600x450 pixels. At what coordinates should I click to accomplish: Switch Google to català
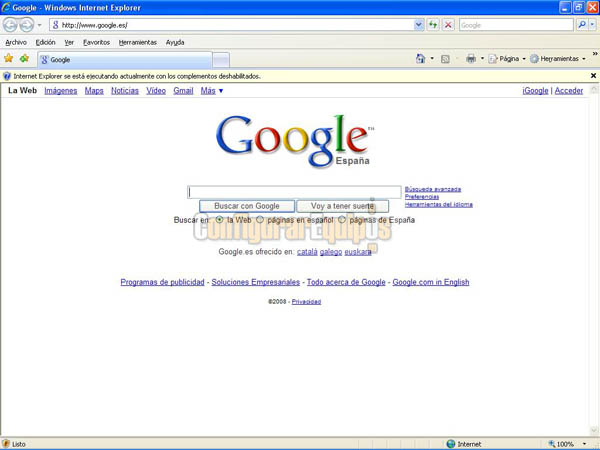click(307, 252)
